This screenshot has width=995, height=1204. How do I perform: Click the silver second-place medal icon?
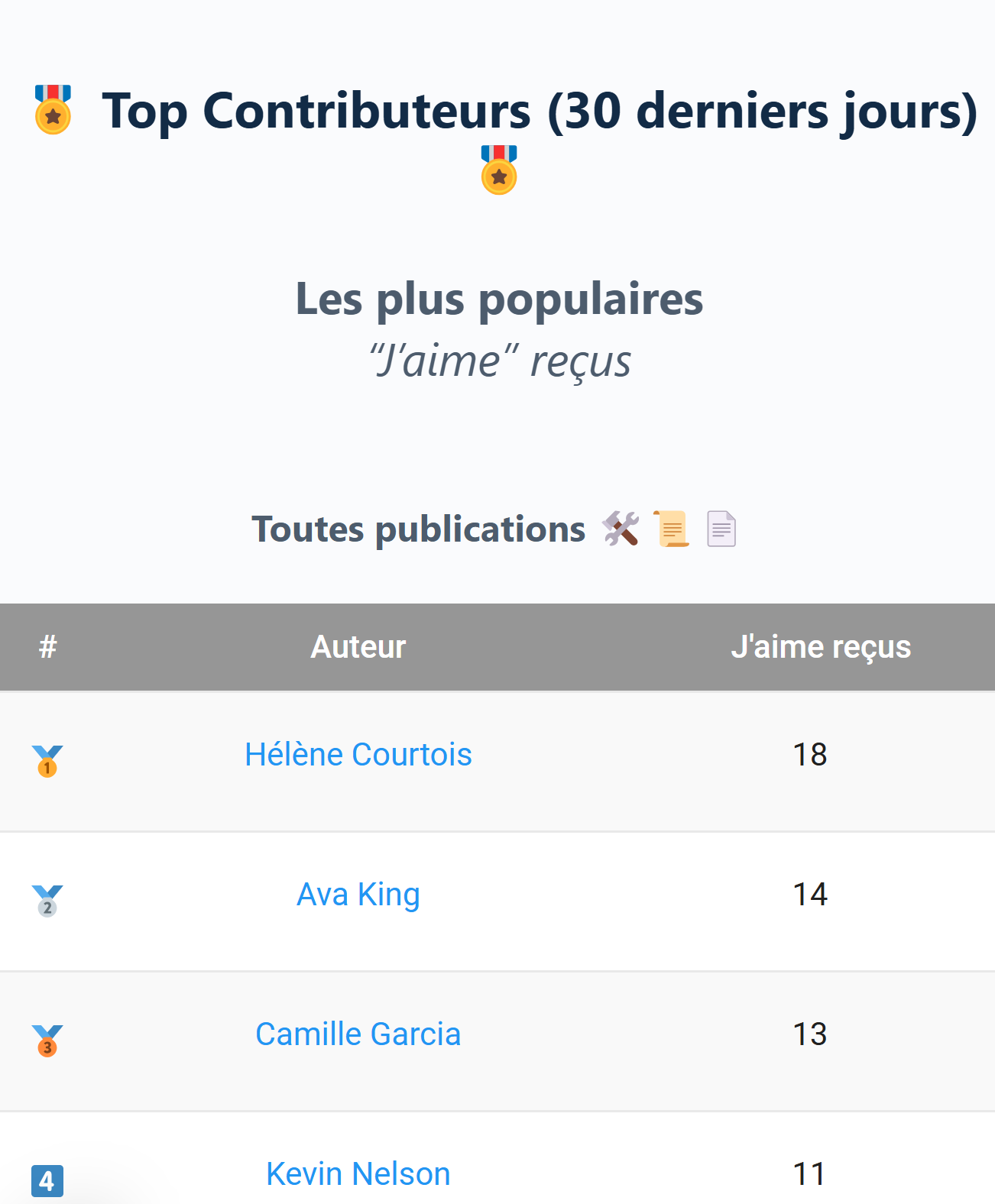click(47, 901)
